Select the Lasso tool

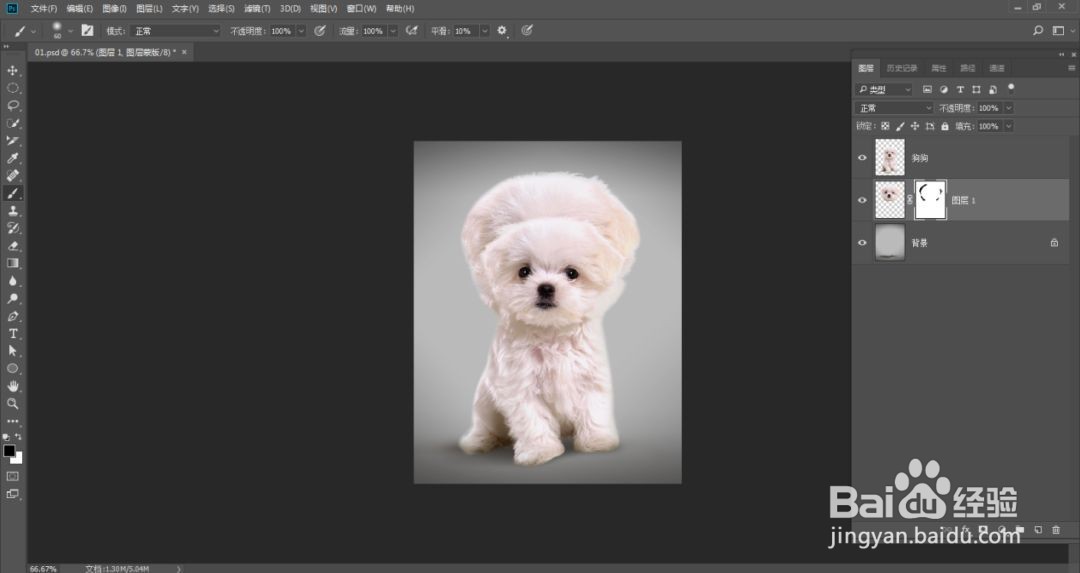point(13,105)
